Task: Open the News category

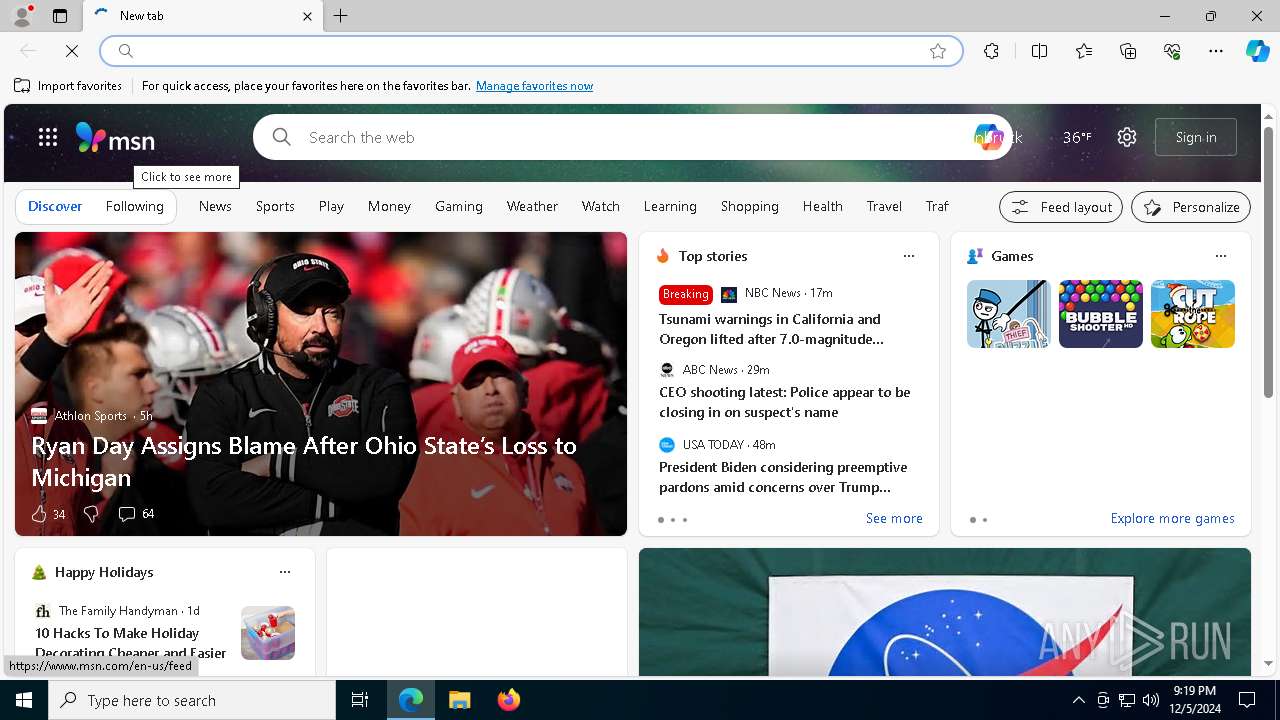Action: click(x=215, y=206)
